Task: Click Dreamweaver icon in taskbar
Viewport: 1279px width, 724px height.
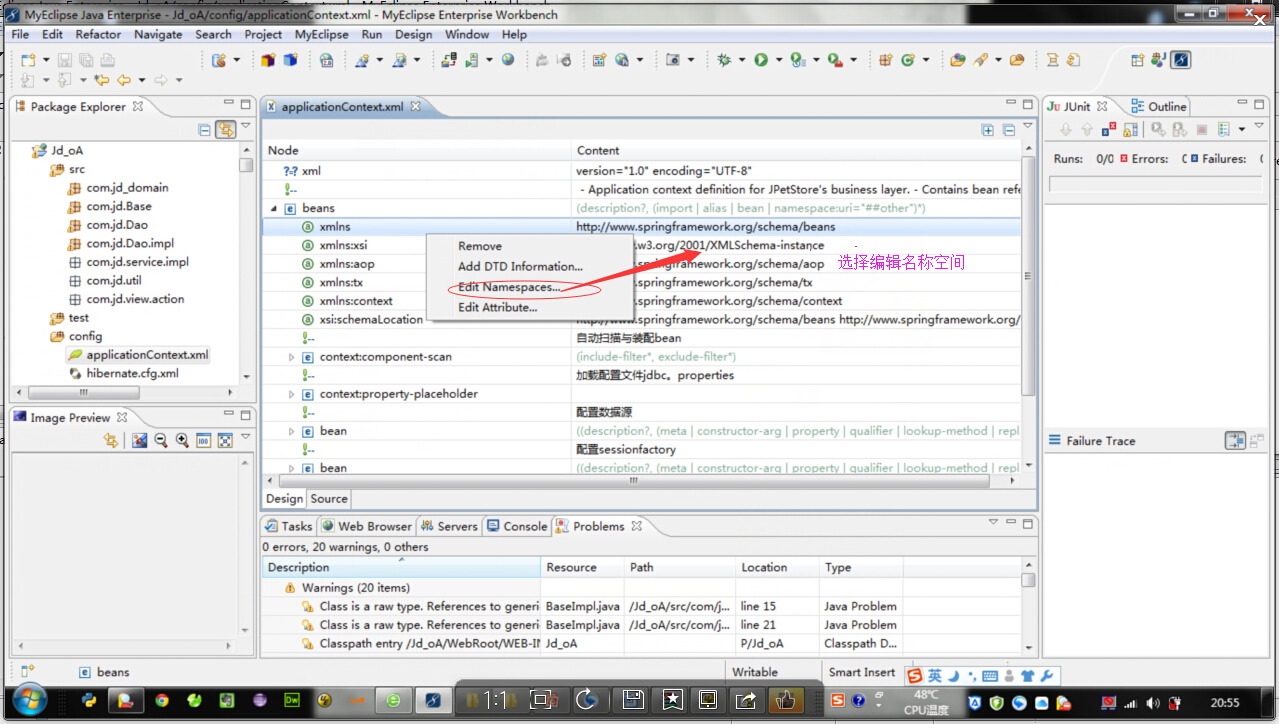Action: 292,701
